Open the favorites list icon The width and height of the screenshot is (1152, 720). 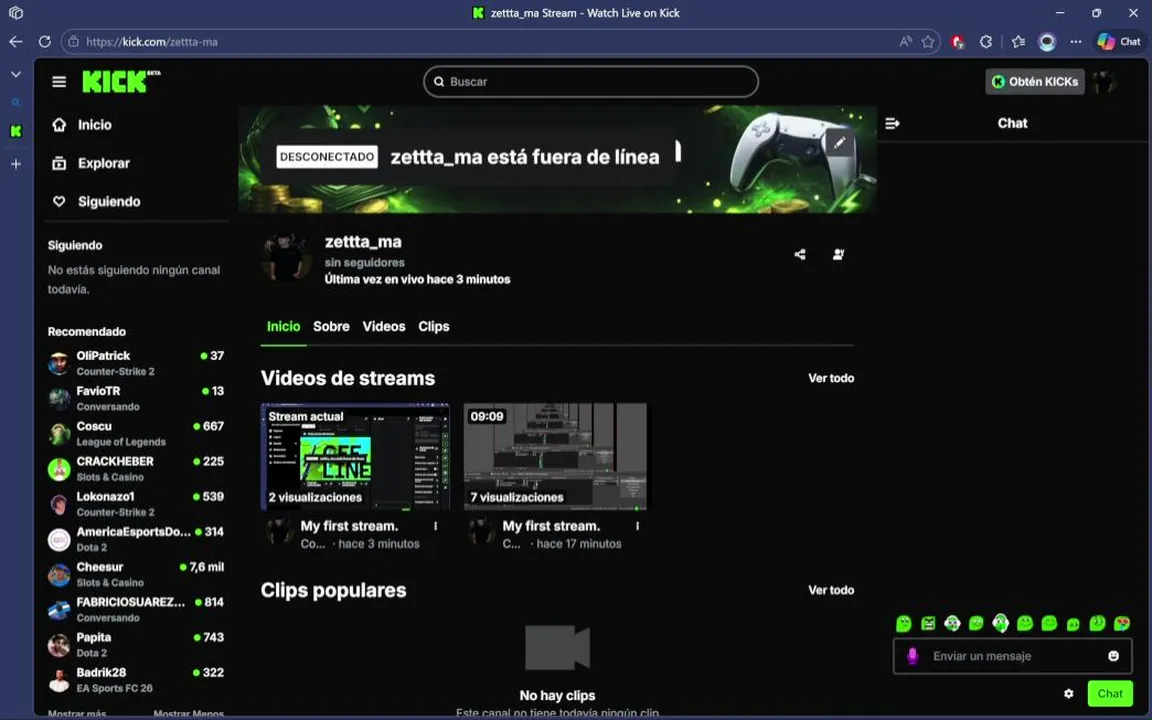1018,42
